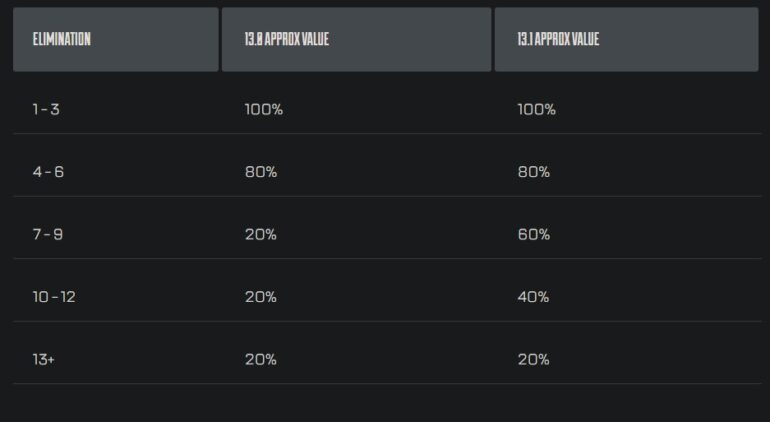Select 100% in the middle column
Viewport: 770px width, 422px height.
click(264, 109)
